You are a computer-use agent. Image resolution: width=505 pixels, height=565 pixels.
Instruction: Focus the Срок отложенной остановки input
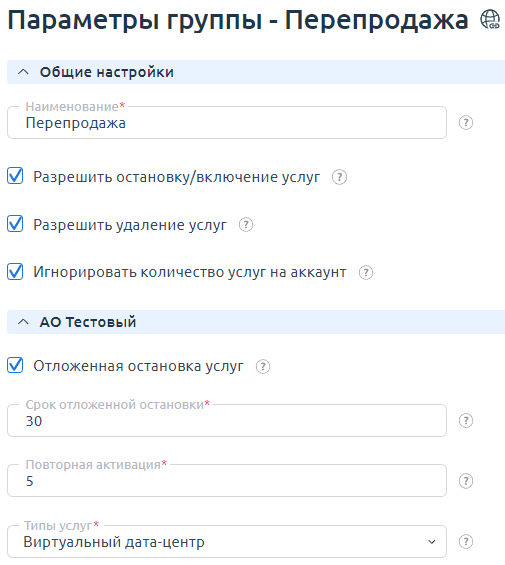227,421
